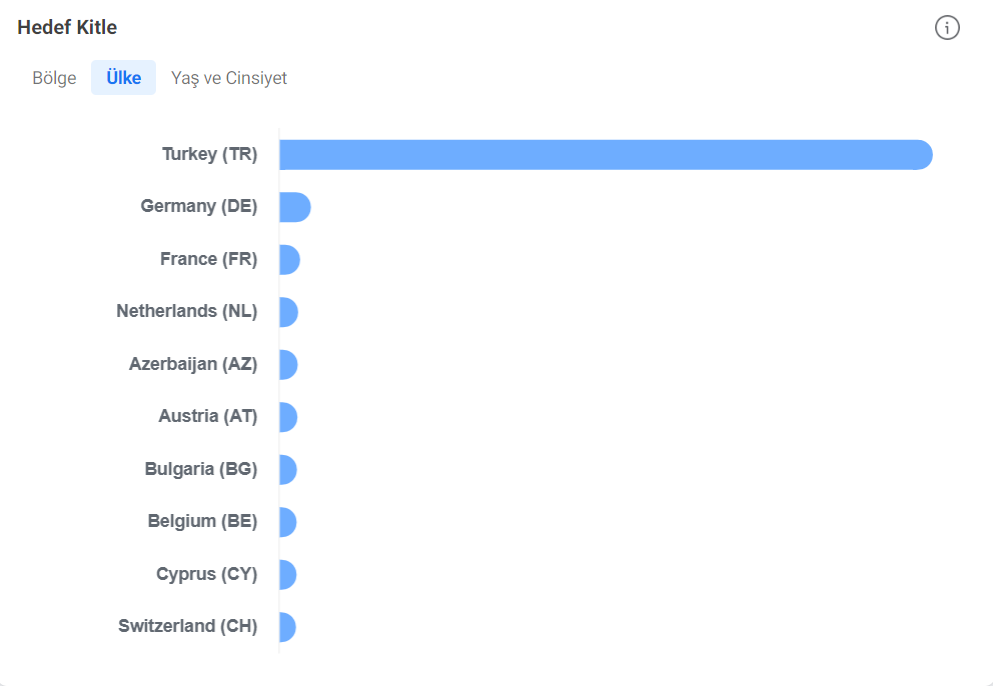The width and height of the screenshot is (993, 686).
Task: Click the Germany (DE) country label
Action: (199, 206)
